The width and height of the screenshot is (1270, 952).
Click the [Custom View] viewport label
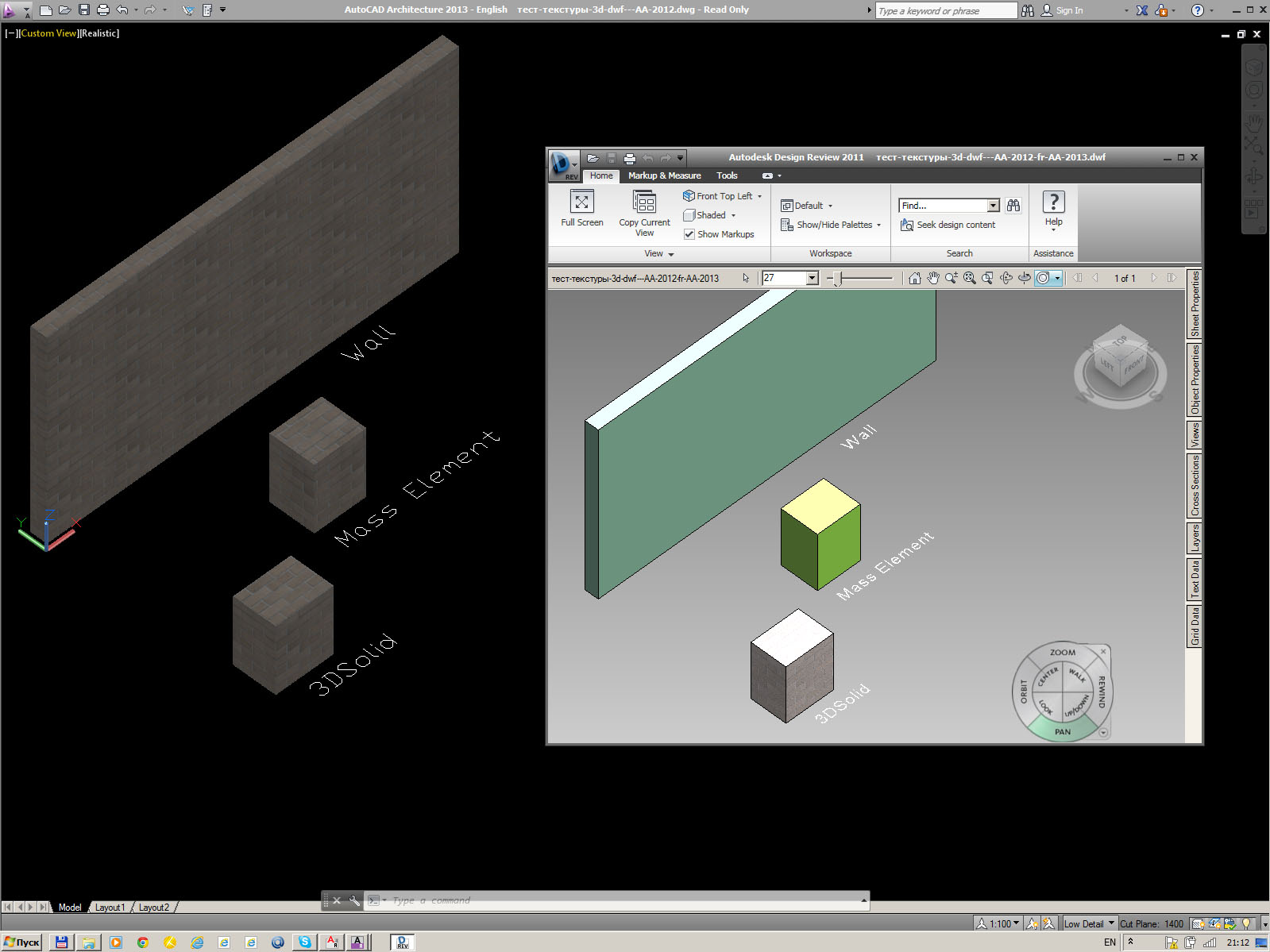point(48,33)
